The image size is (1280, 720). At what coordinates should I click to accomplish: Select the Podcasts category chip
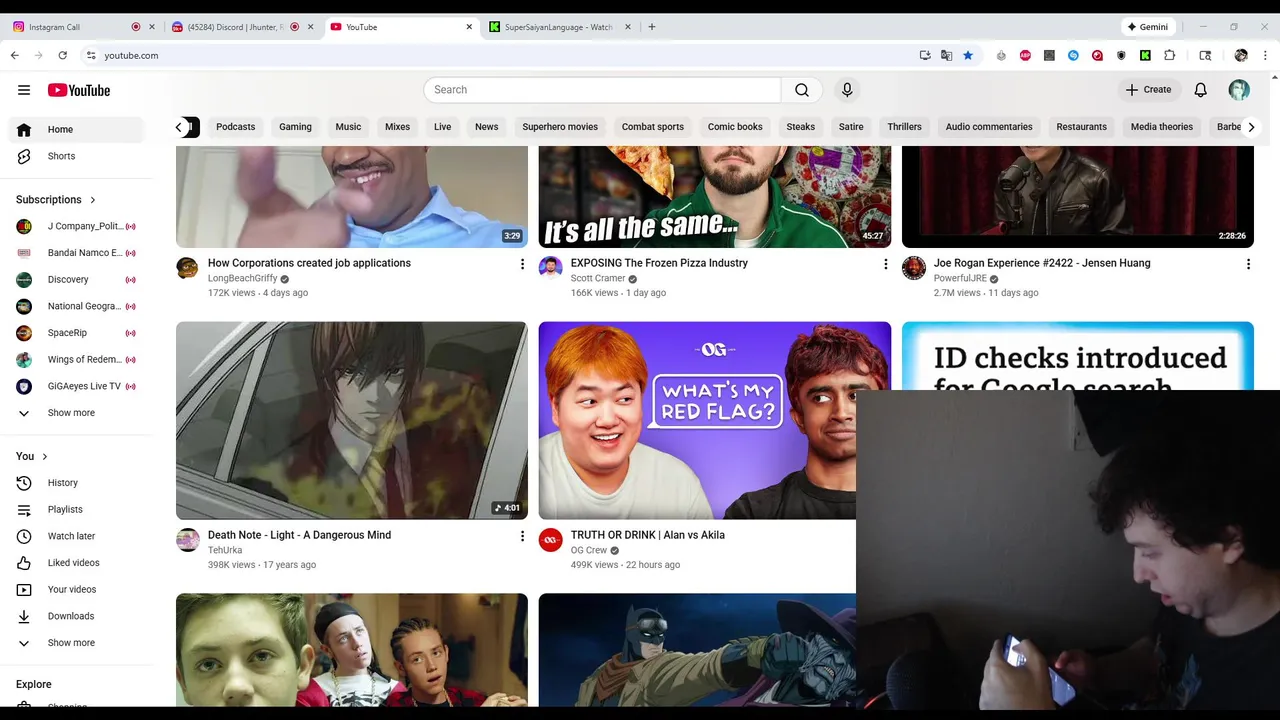tap(235, 127)
